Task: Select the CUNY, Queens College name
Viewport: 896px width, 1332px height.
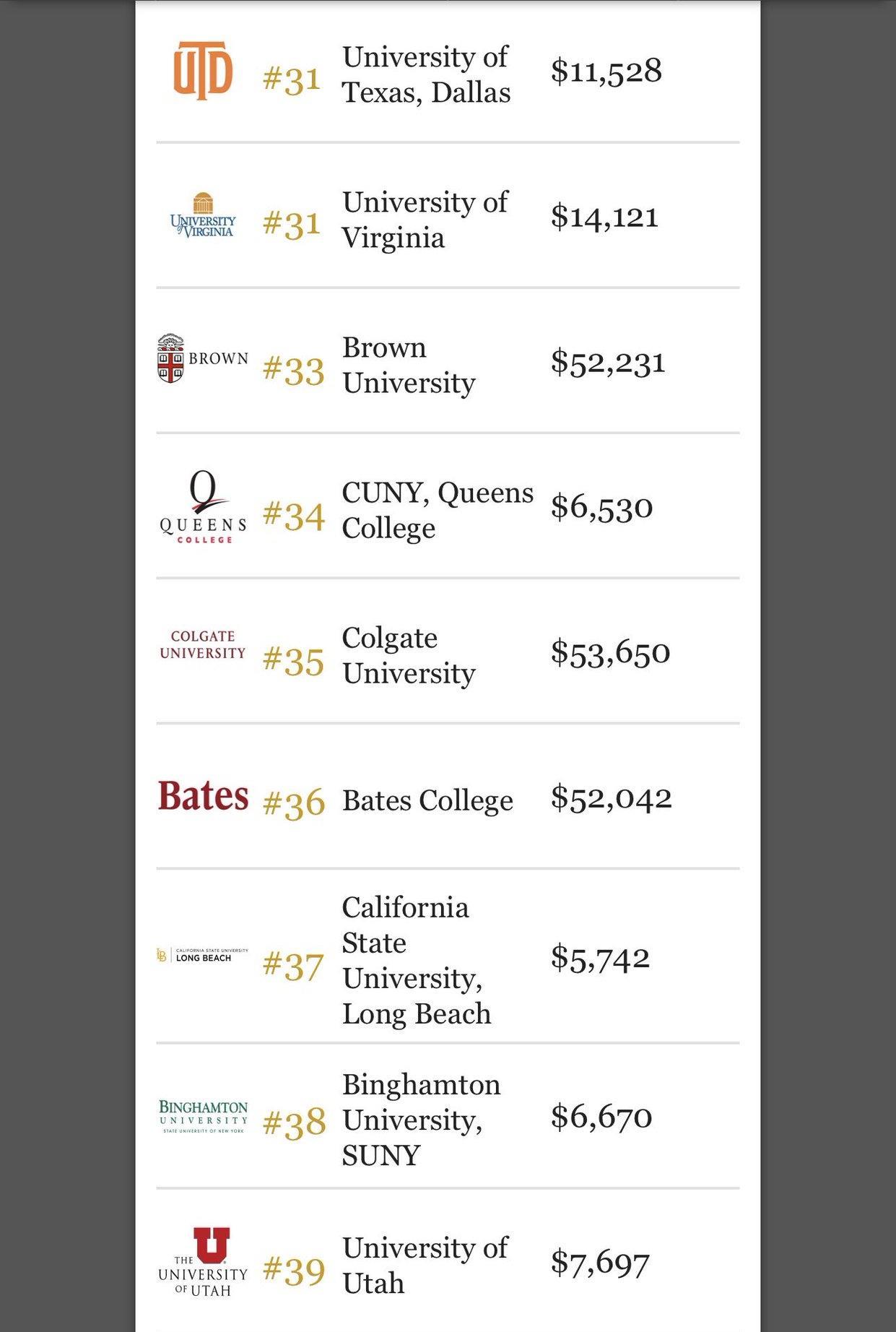Action: [x=438, y=510]
